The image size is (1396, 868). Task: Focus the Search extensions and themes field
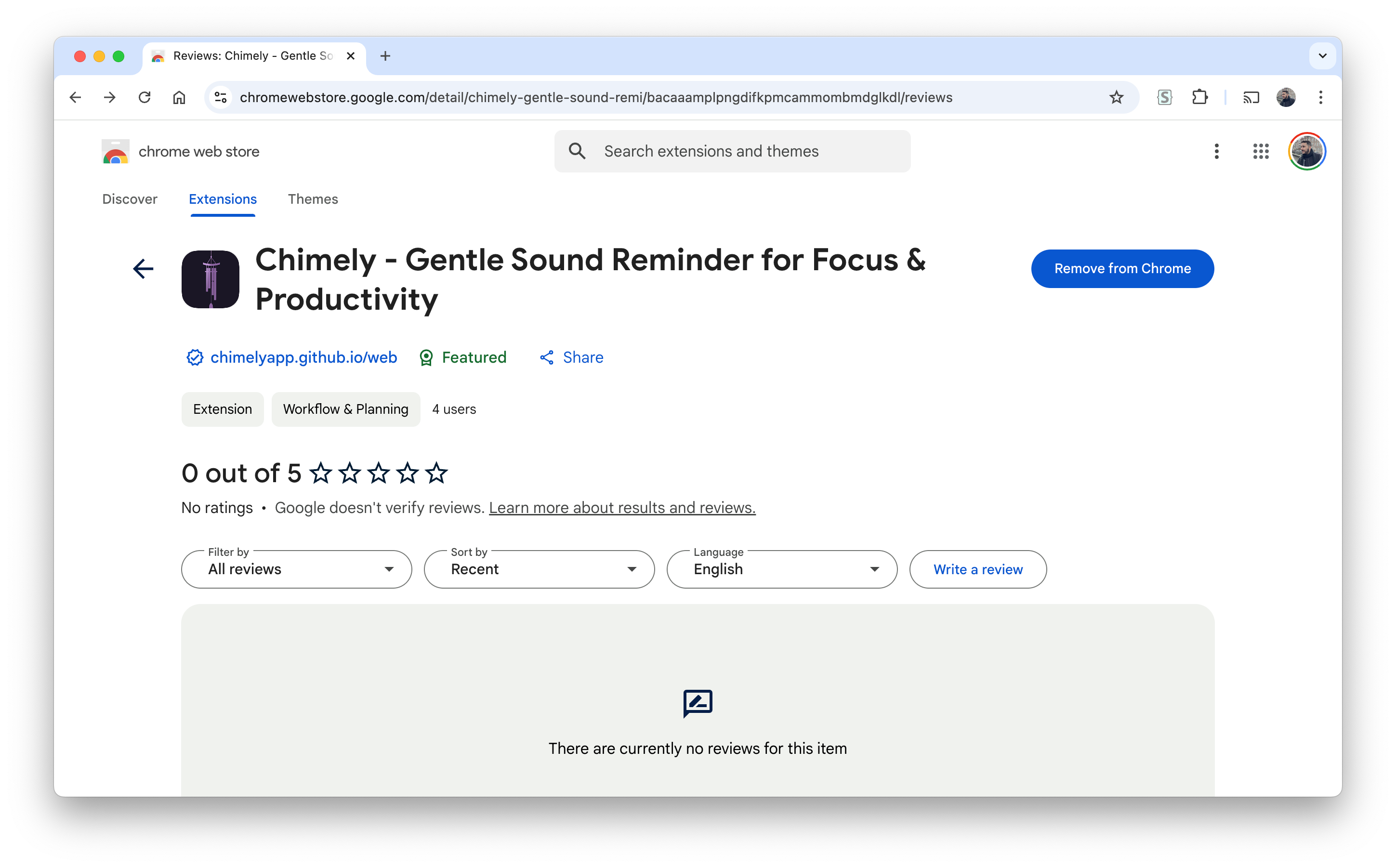pyautogui.click(x=746, y=152)
